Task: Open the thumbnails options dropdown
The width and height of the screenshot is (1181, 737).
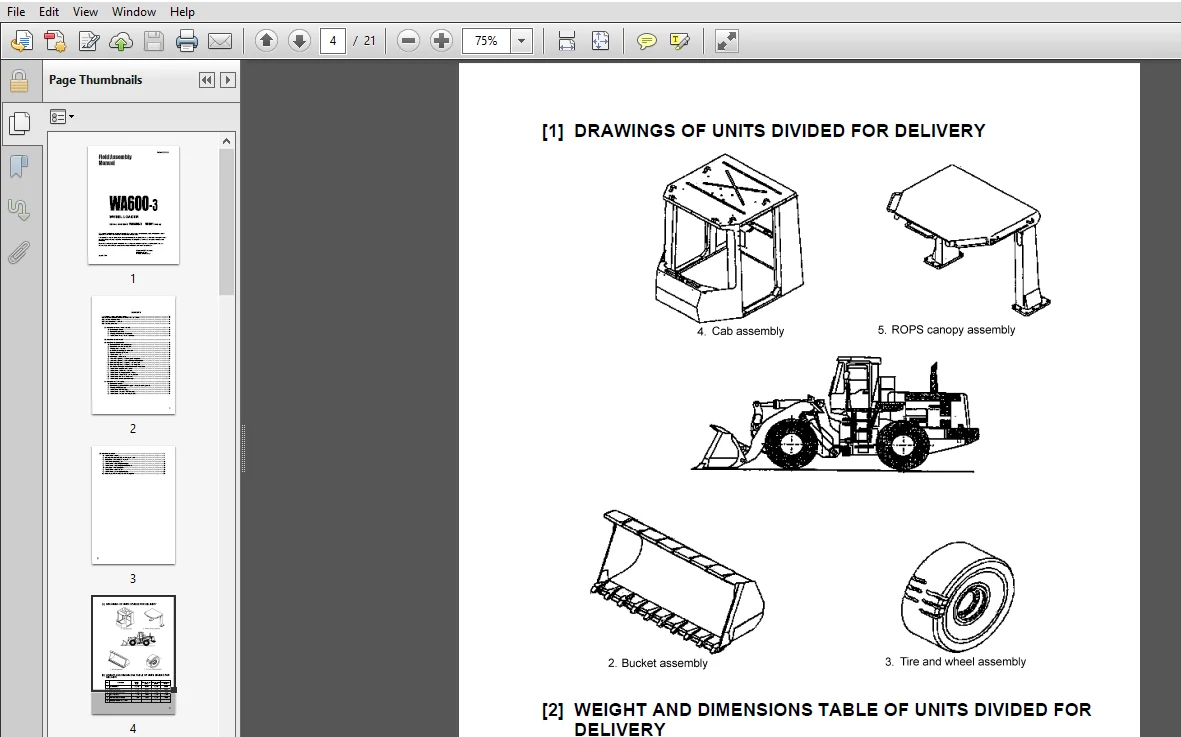Action: (62, 117)
